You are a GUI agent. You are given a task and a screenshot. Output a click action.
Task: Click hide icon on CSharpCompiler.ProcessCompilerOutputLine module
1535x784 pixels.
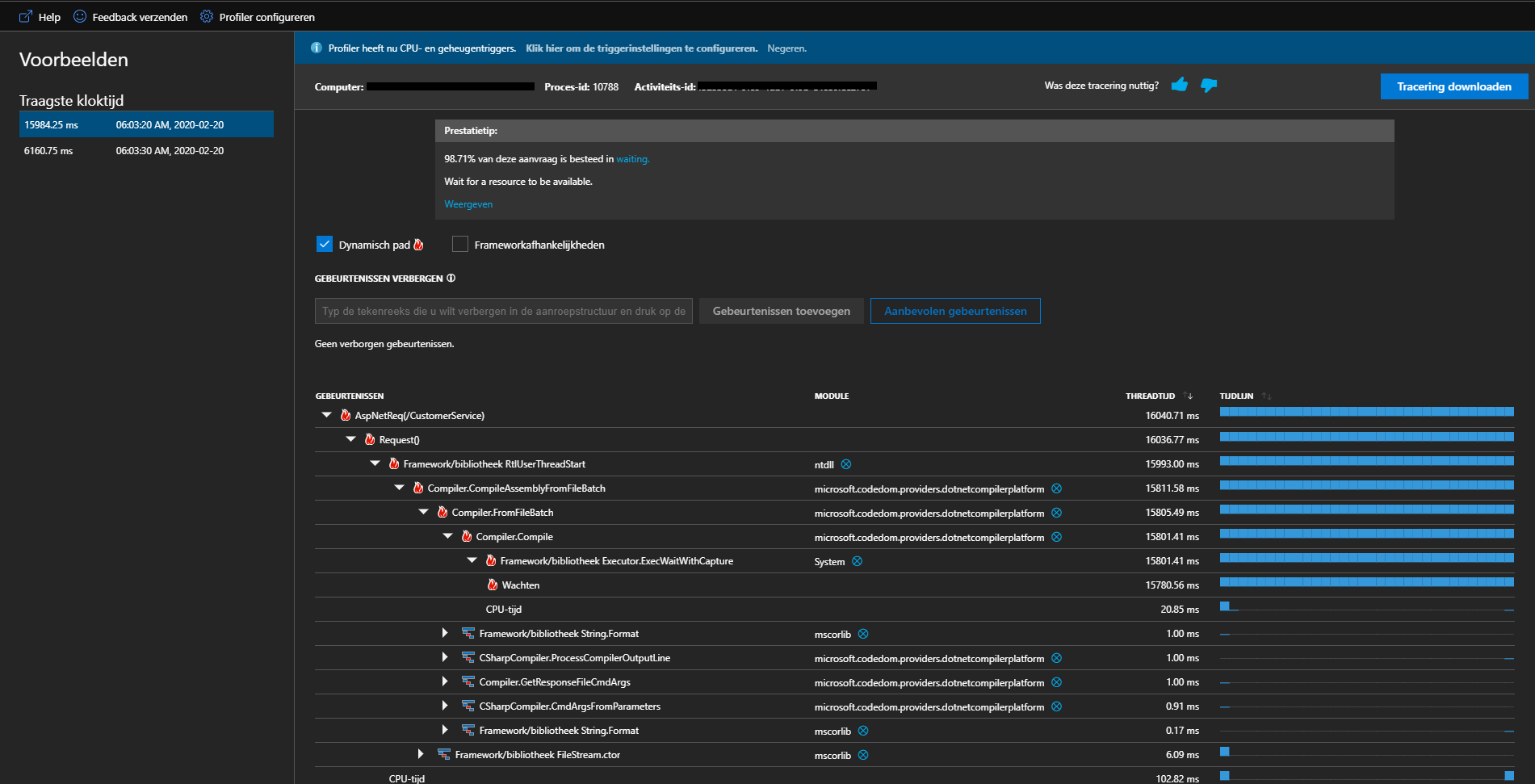pos(1057,658)
